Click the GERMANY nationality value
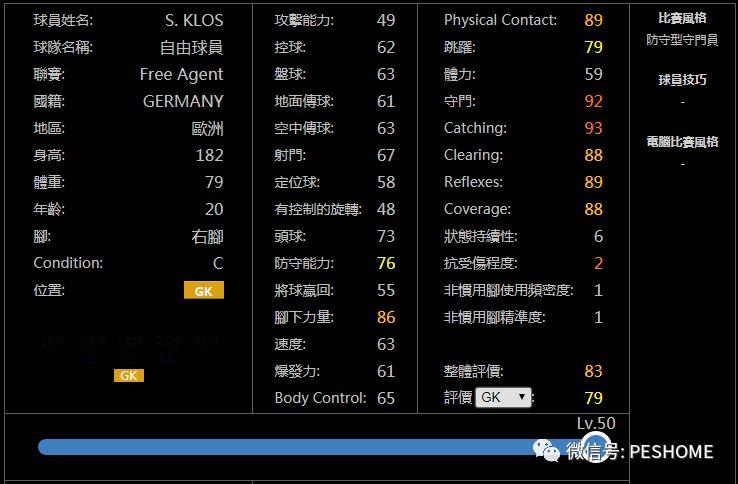Viewport: 738px width, 484px height. point(183,101)
